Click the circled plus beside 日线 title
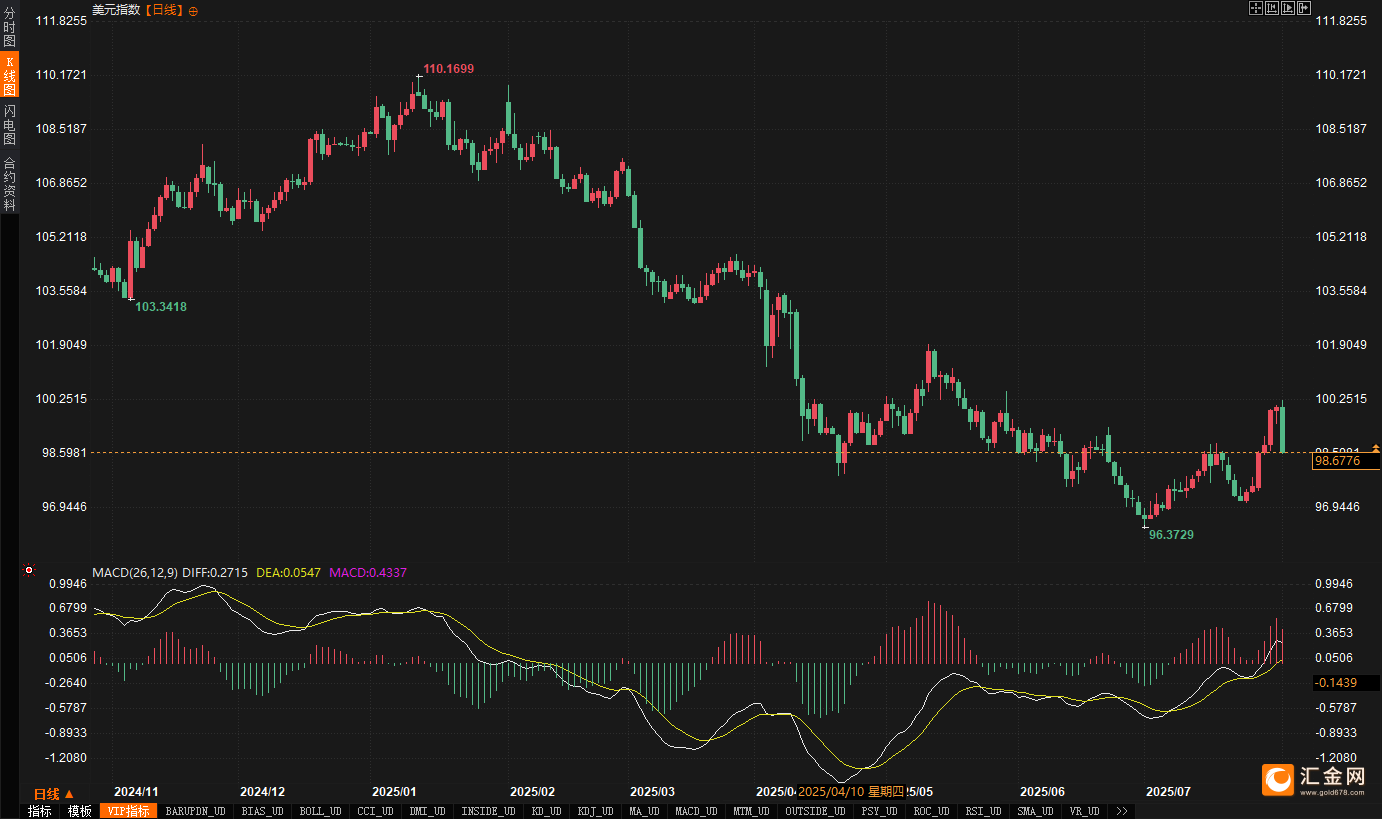This screenshot has height=819, width=1382. [x=193, y=10]
